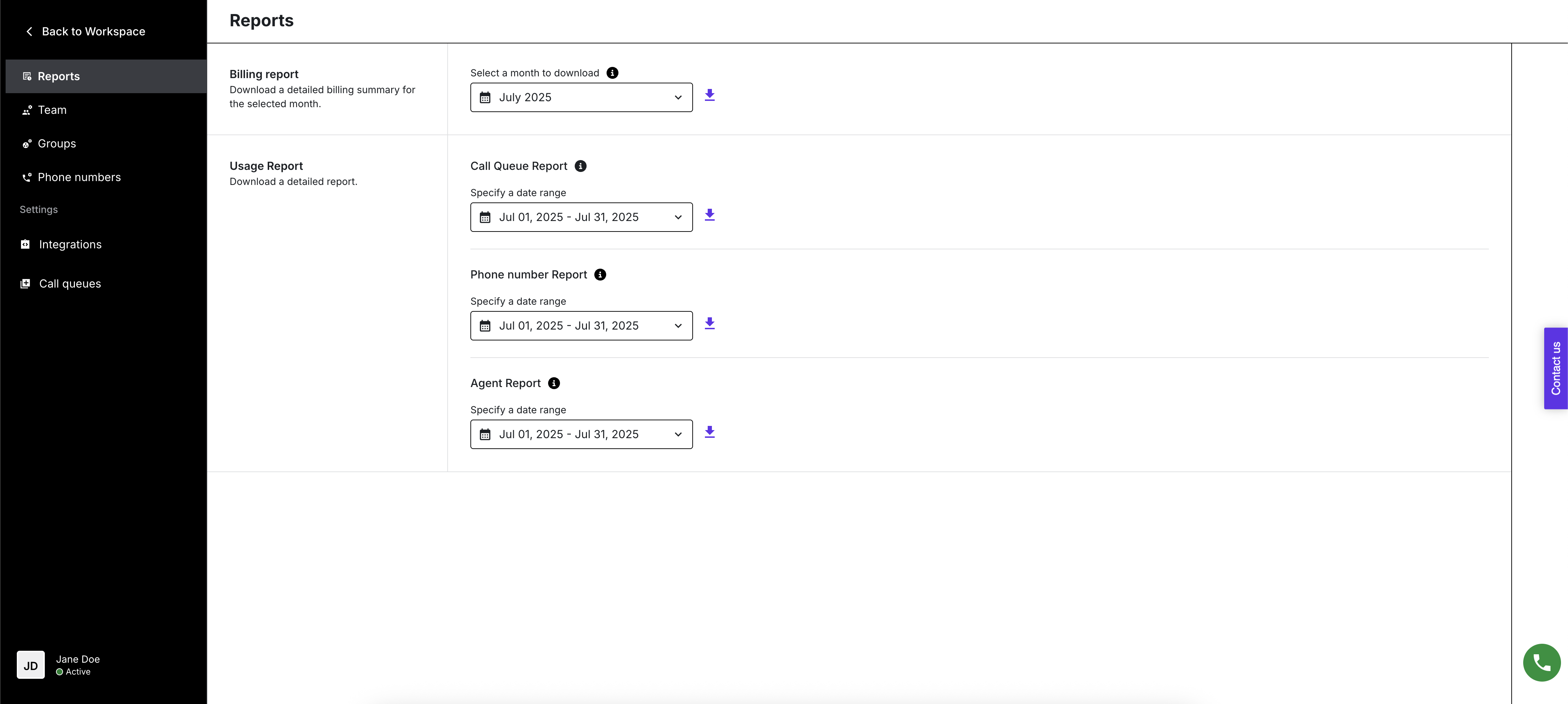Screen dimensions: 1568x704
Task: Expand Agent Report date range dropdown
Action: (581, 434)
